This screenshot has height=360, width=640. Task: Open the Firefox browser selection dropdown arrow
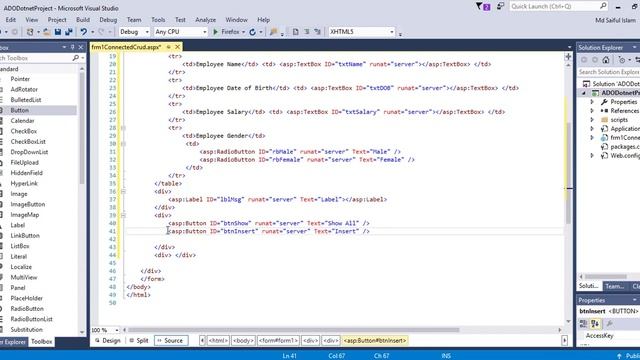(x=244, y=32)
